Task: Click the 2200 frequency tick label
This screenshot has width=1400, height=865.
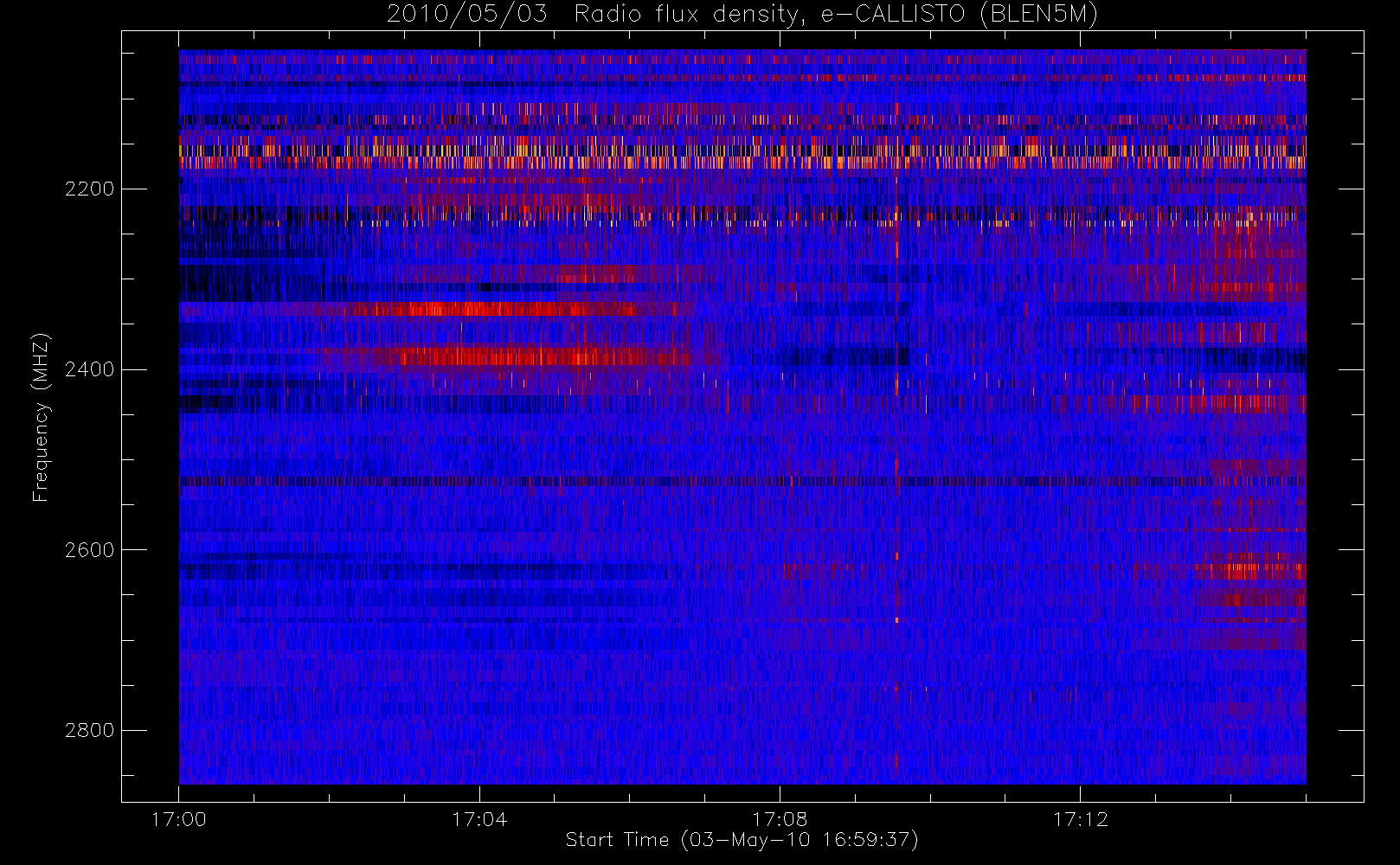Action: point(89,189)
